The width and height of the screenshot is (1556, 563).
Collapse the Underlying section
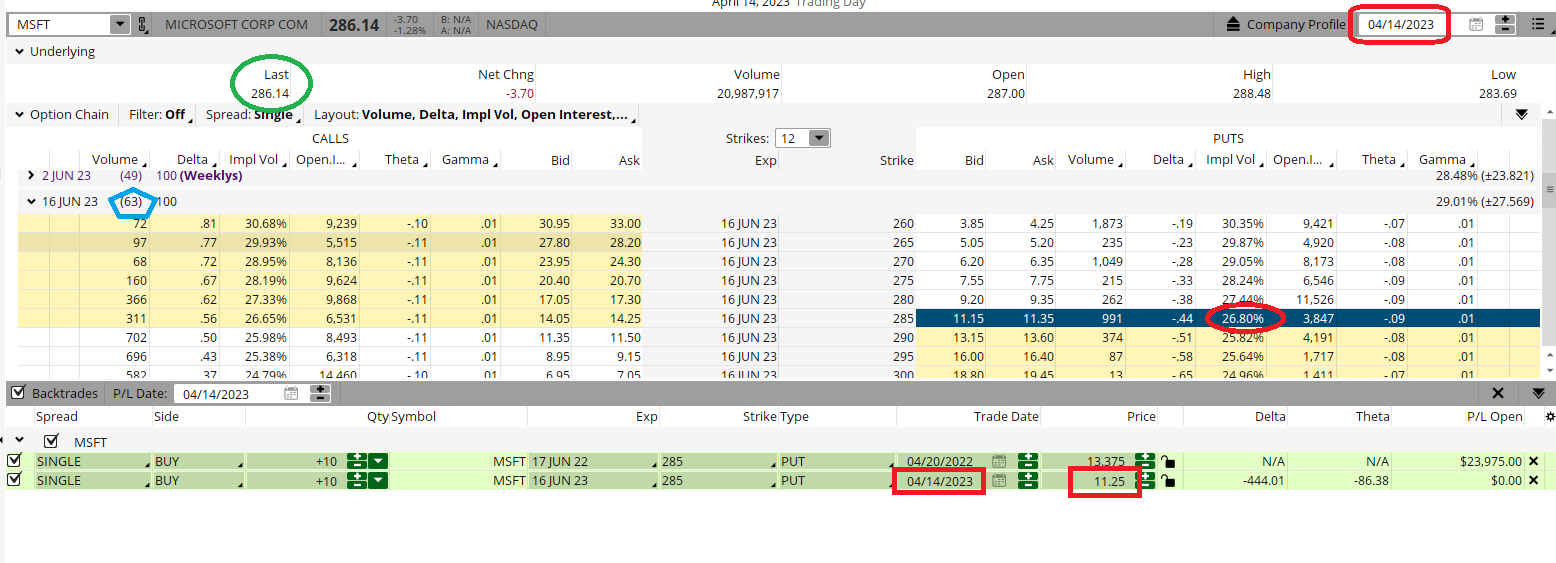point(19,51)
